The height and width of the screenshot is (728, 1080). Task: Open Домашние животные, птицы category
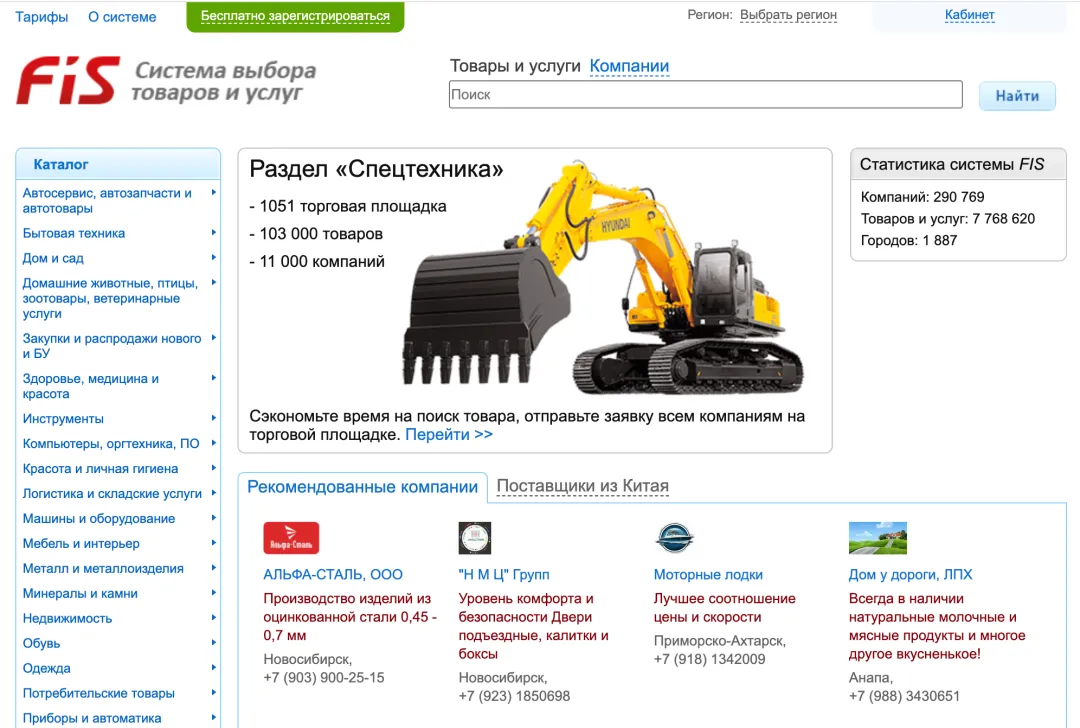pyautogui.click(x=110, y=298)
